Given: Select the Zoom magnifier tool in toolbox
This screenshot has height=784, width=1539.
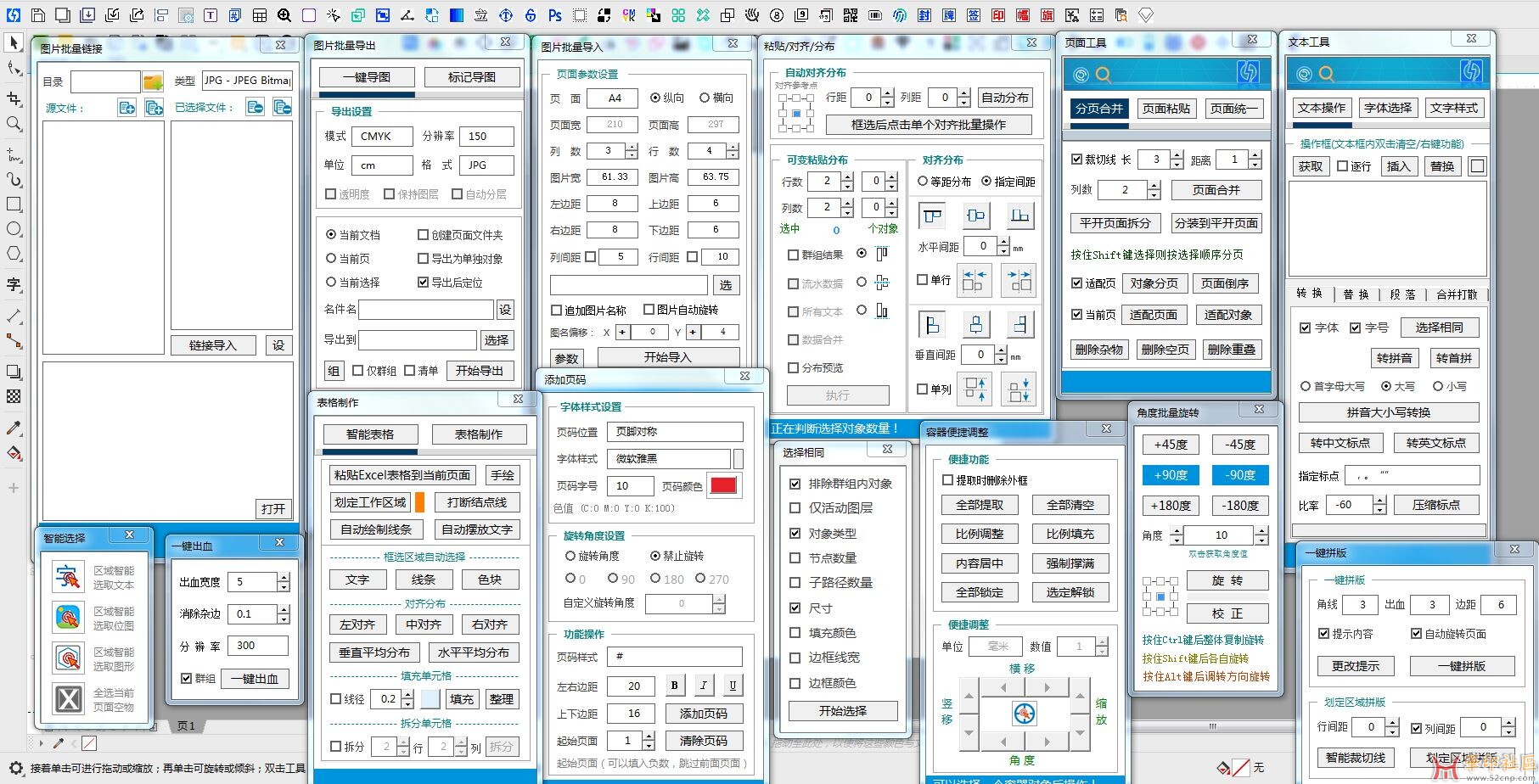Looking at the screenshot, I should 14,124.
